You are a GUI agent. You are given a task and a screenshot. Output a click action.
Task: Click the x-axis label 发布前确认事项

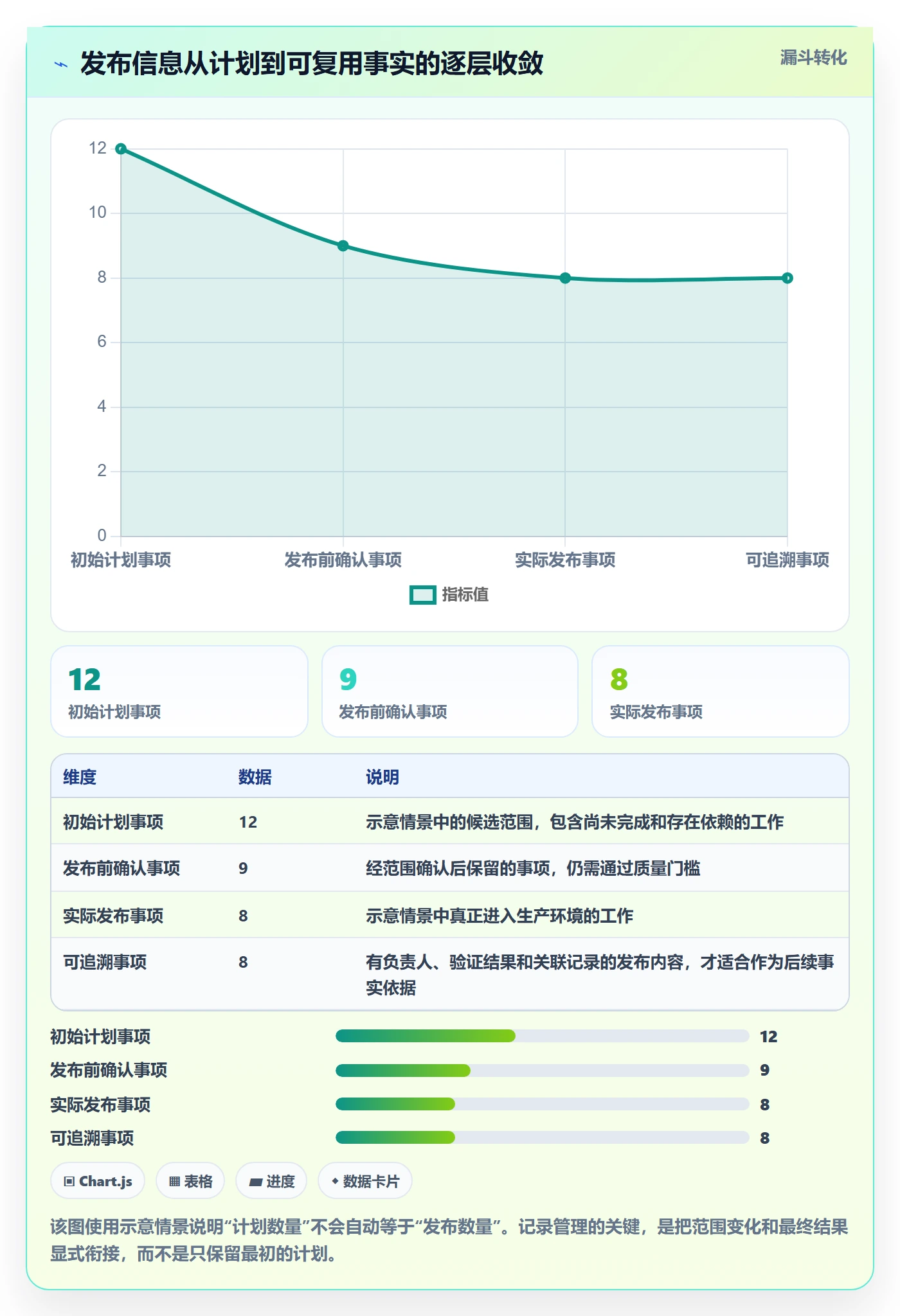coord(343,560)
